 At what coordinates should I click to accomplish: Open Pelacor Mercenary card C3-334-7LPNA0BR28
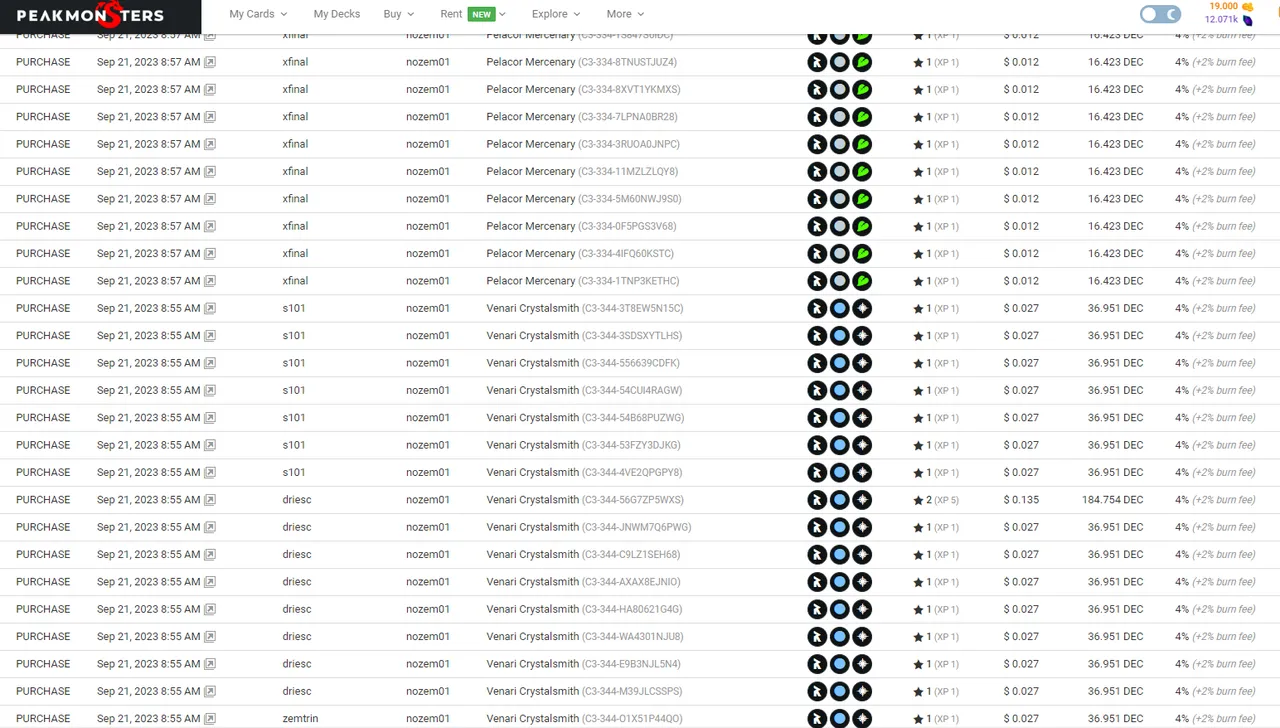click(x=582, y=117)
